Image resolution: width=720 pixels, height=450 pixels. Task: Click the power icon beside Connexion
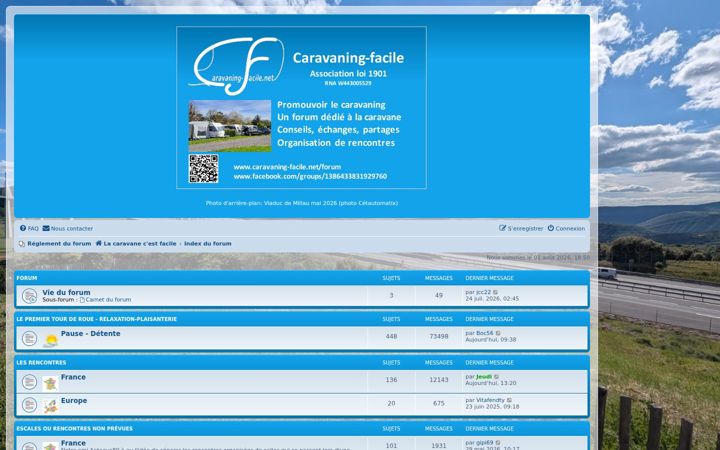tap(551, 228)
